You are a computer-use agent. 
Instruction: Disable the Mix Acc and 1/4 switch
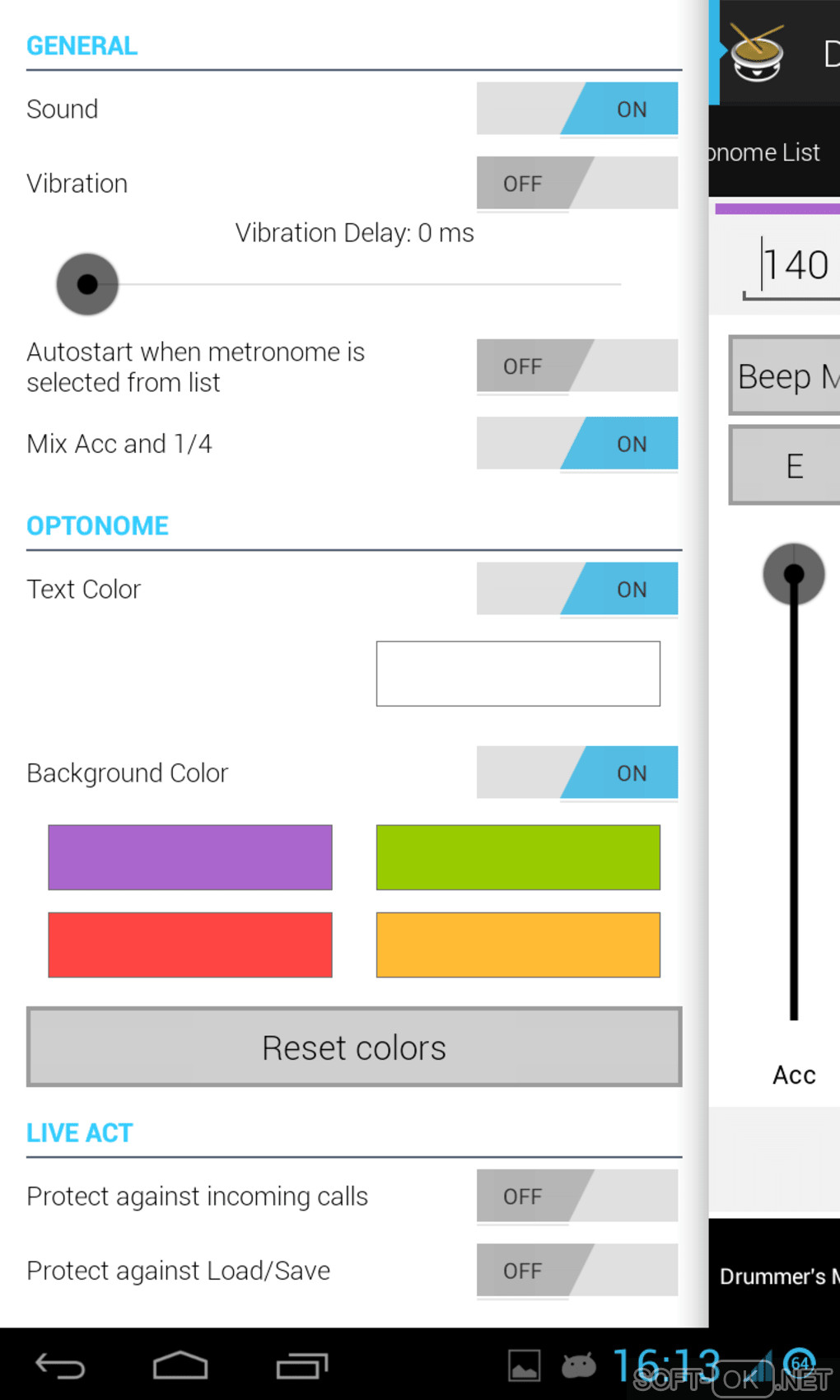(x=577, y=443)
